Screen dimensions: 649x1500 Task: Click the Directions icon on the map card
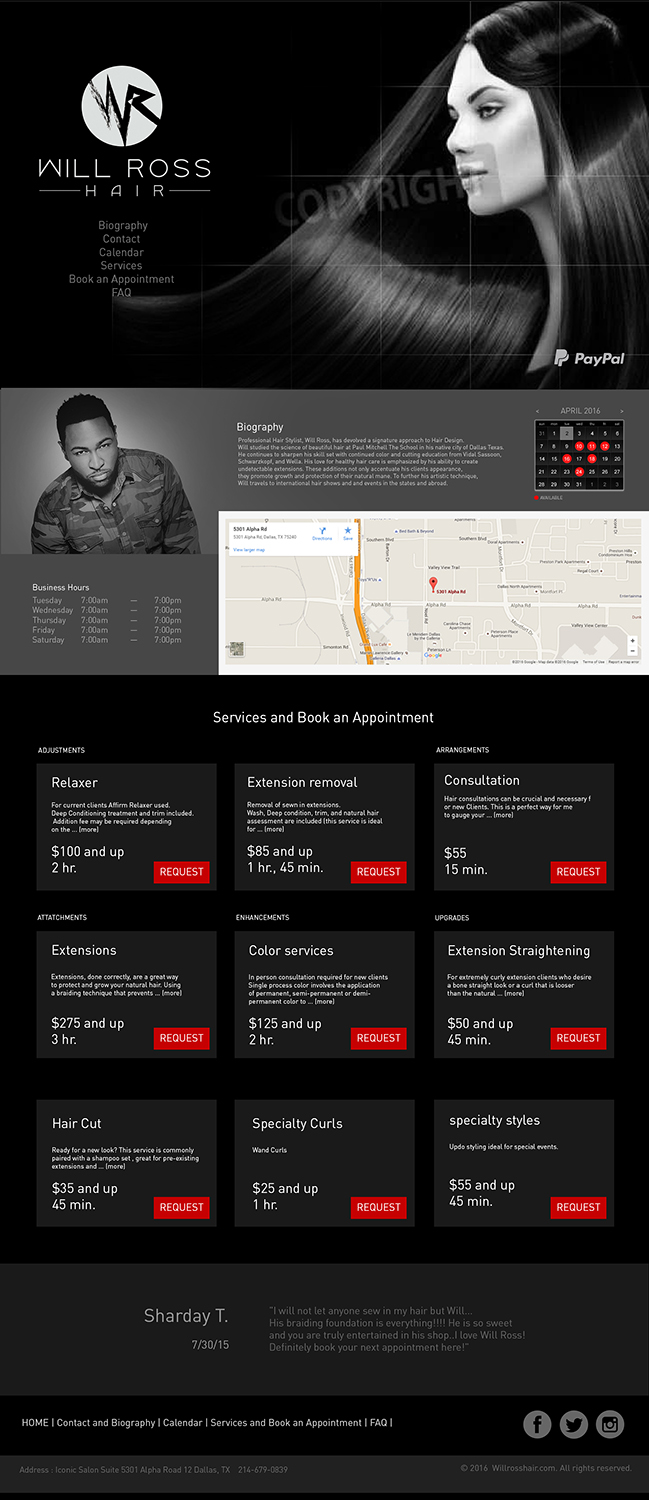coord(322,533)
